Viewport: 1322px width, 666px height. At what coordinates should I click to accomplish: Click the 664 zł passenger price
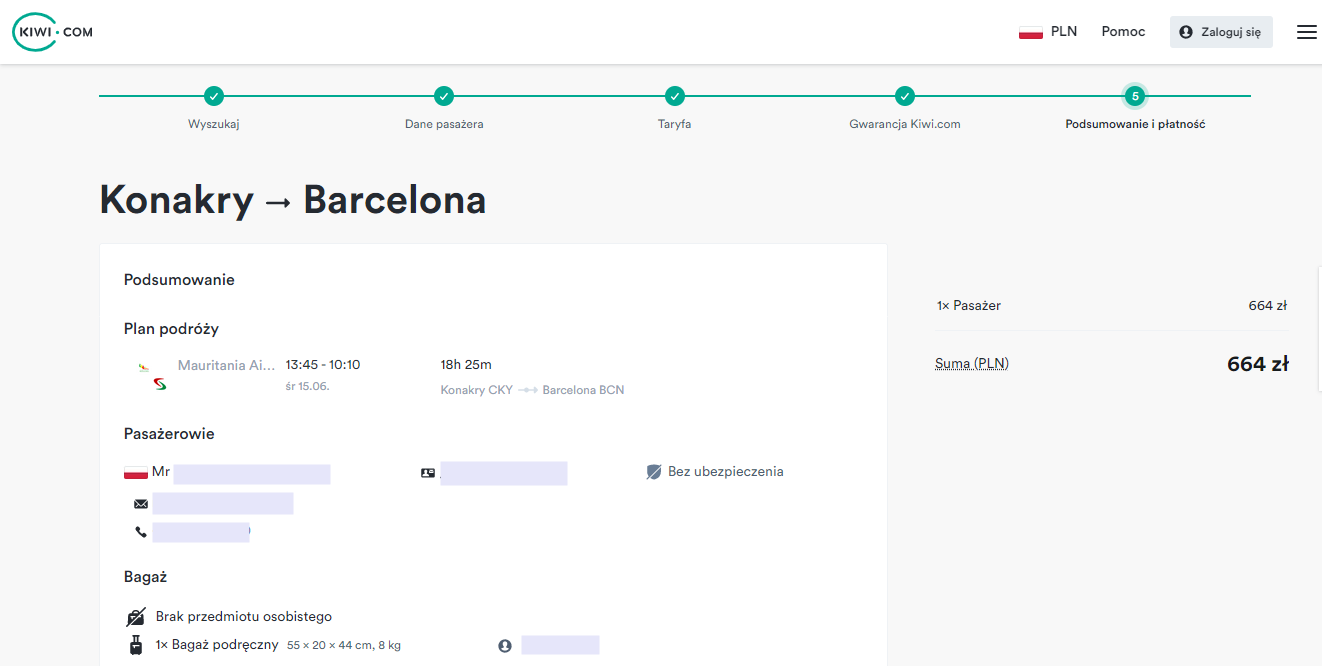pos(1268,306)
